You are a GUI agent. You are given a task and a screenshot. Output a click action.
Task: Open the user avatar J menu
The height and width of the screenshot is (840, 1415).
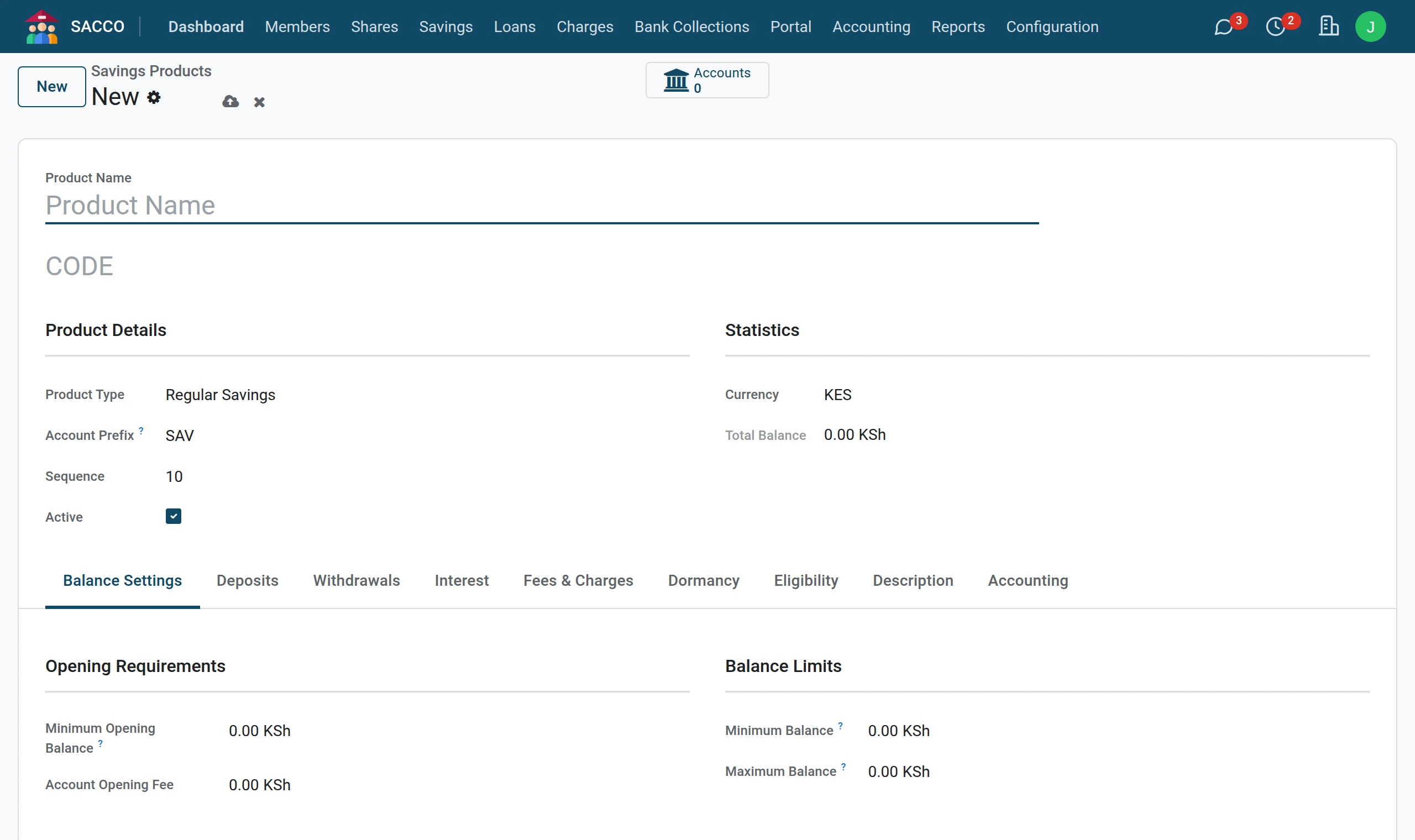pyautogui.click(x=1370, y=27)
